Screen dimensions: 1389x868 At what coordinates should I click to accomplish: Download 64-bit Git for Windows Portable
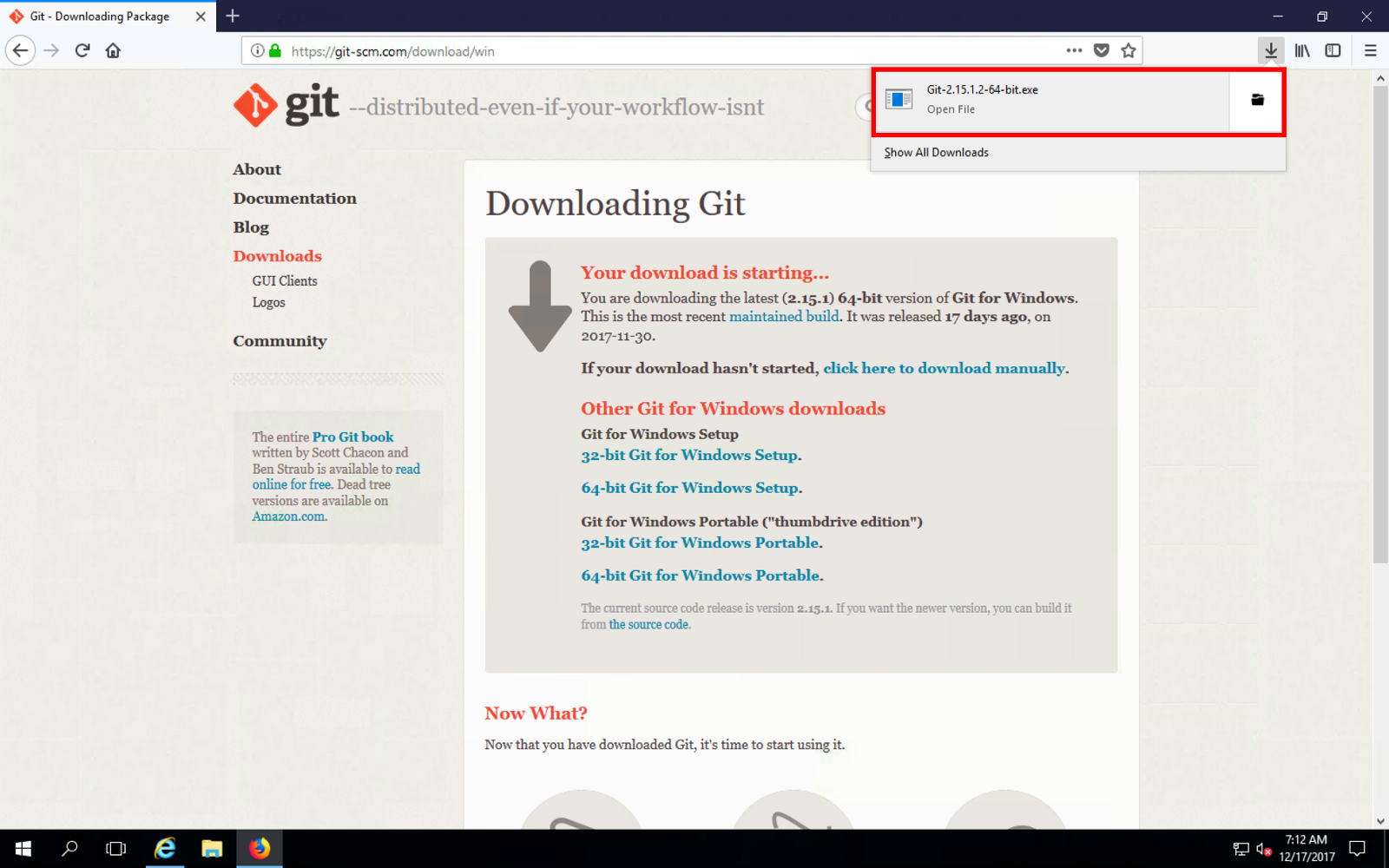701,575
